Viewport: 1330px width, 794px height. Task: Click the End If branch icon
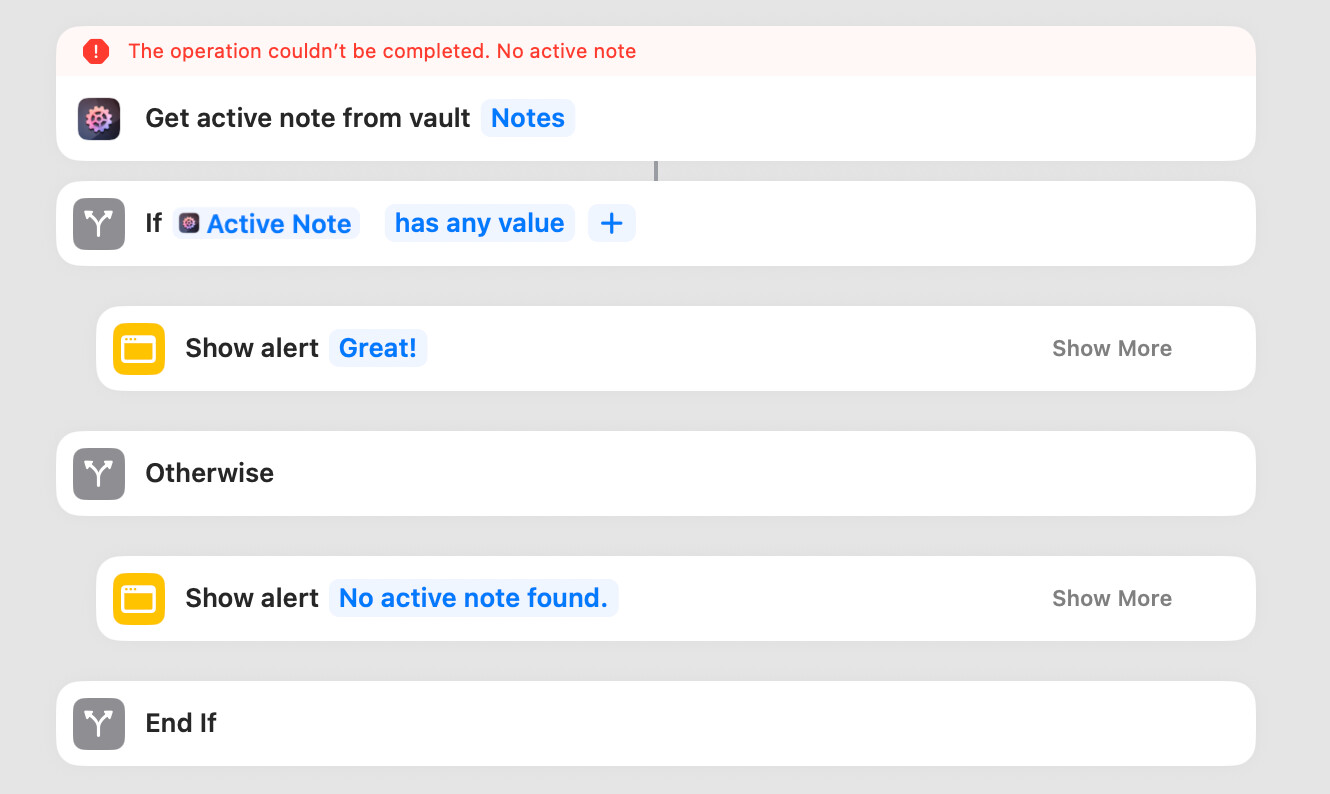[99, 723]
